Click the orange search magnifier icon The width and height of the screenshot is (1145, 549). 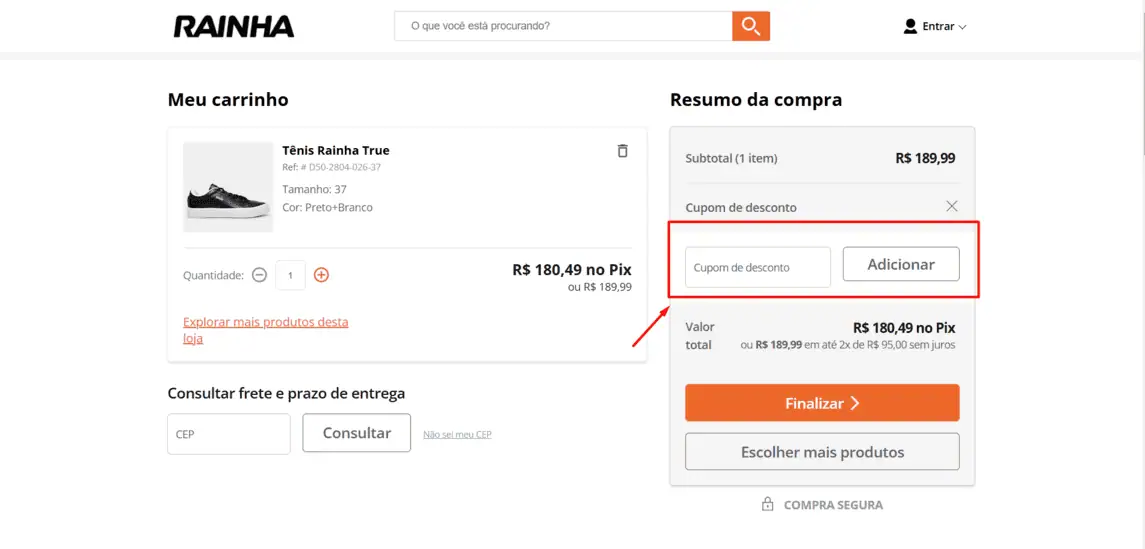[x=751, y=26]
